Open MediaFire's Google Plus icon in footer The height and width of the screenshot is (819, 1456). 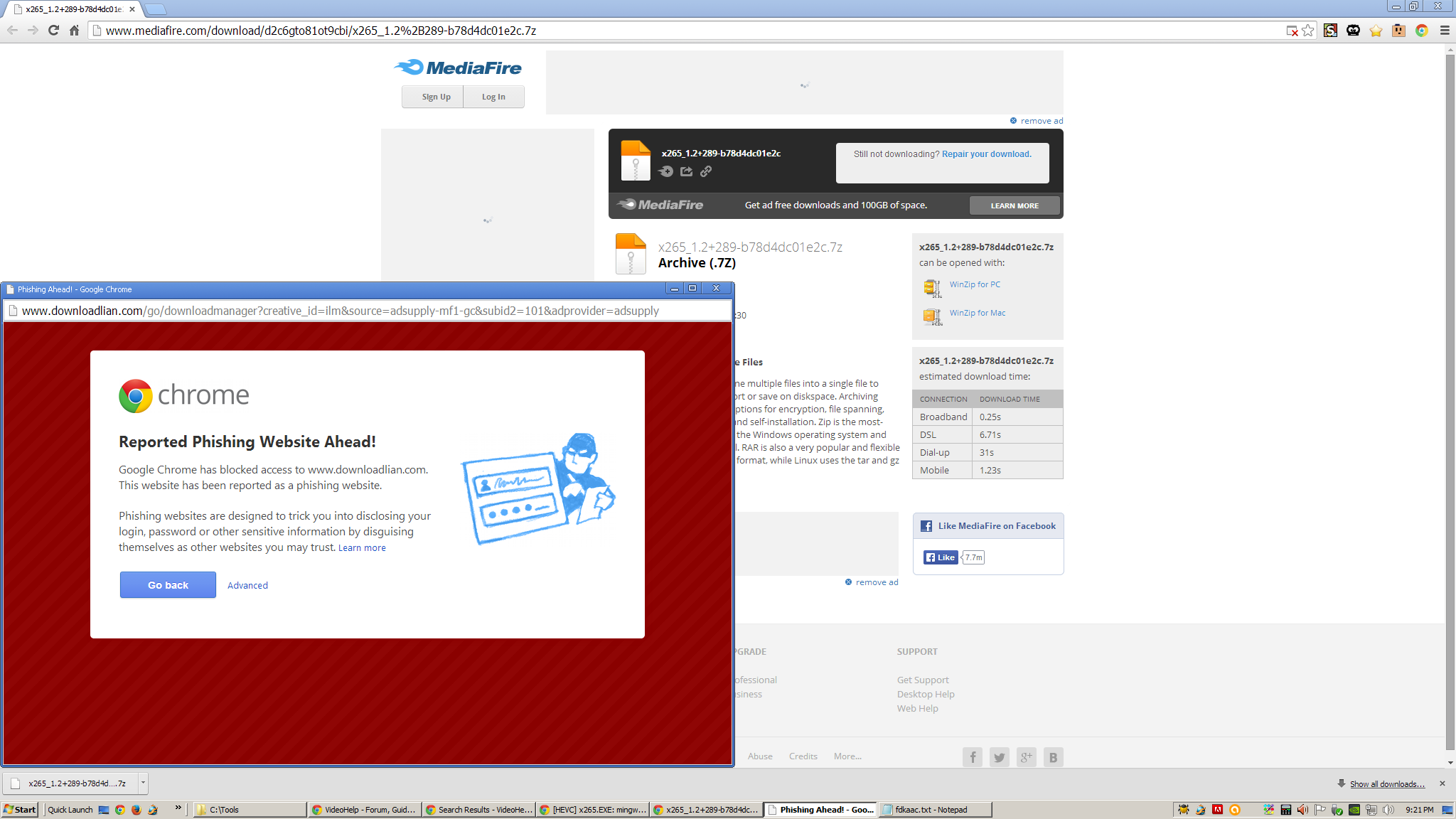(x=1026, y=757)
